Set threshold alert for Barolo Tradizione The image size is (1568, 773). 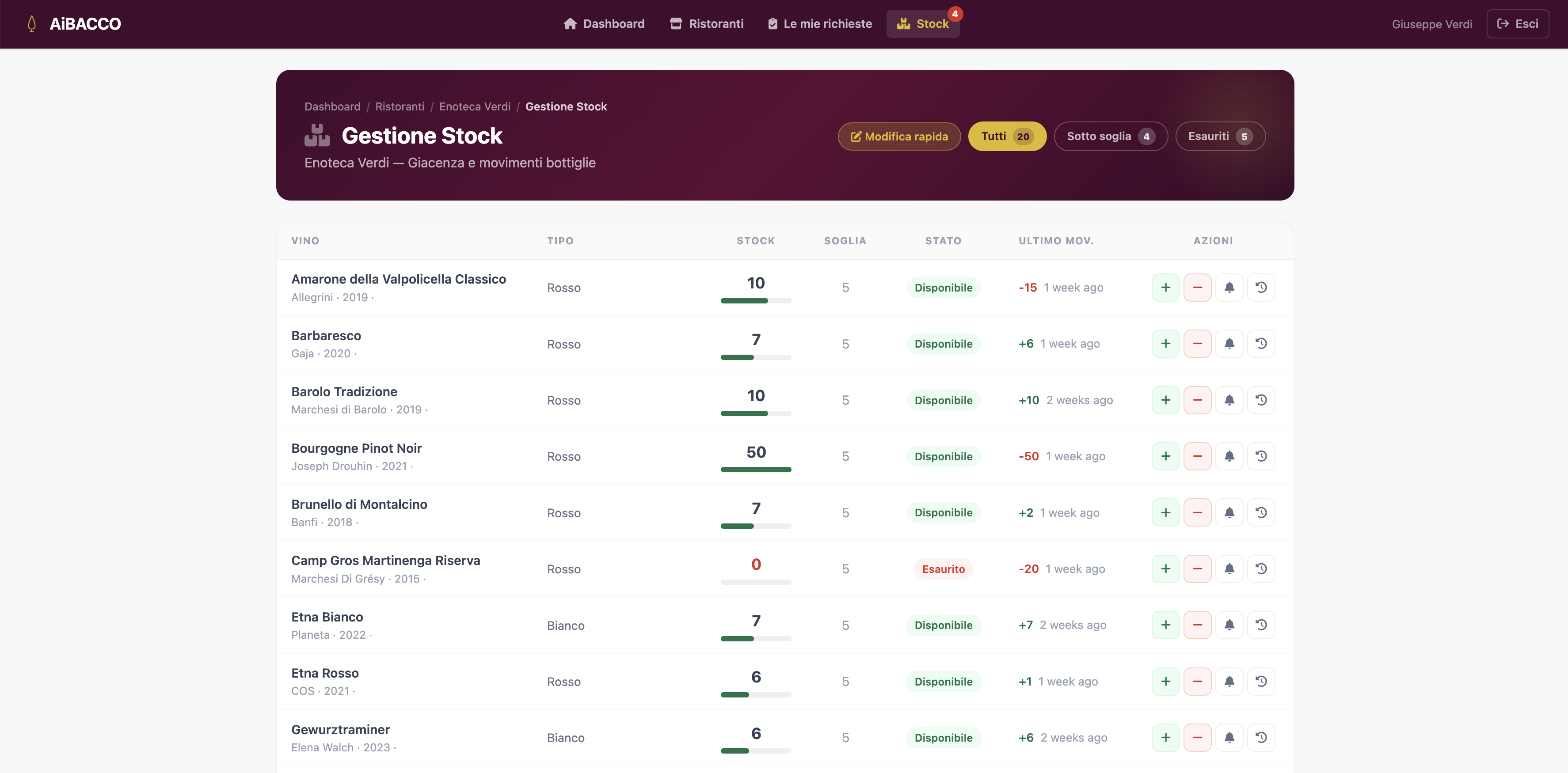(x=1229, y=400)
